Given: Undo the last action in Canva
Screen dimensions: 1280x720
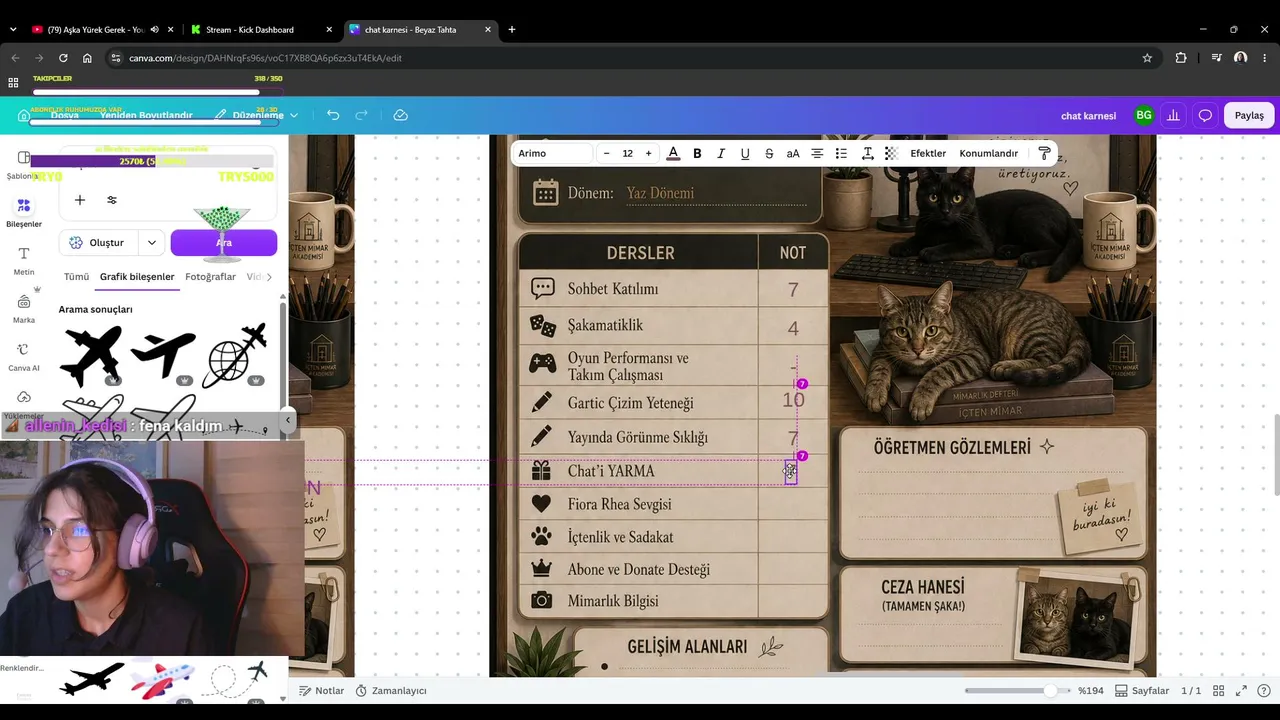Looking at the screenshot, I should point(333,115).
